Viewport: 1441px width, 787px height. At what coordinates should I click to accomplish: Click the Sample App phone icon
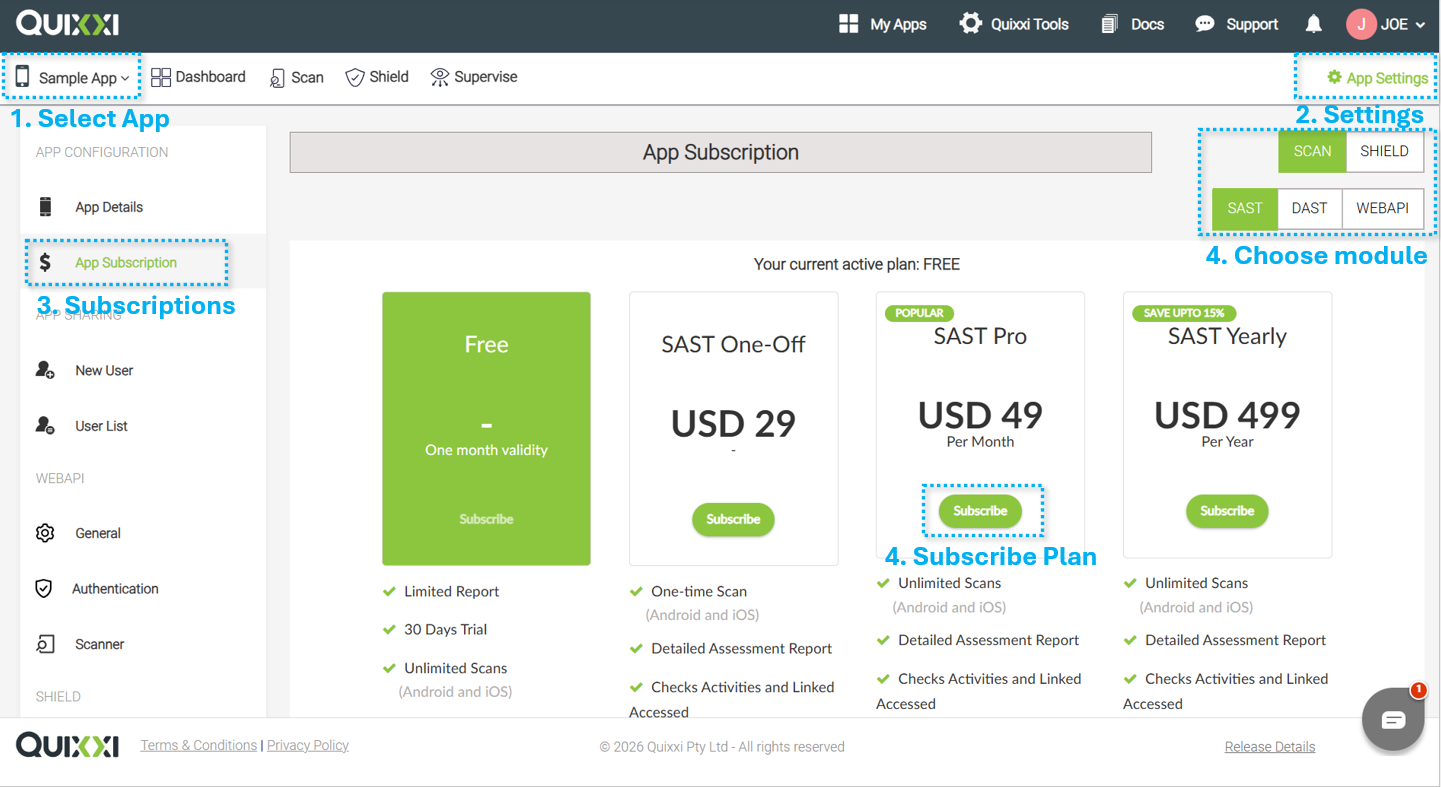pos(22,77)
